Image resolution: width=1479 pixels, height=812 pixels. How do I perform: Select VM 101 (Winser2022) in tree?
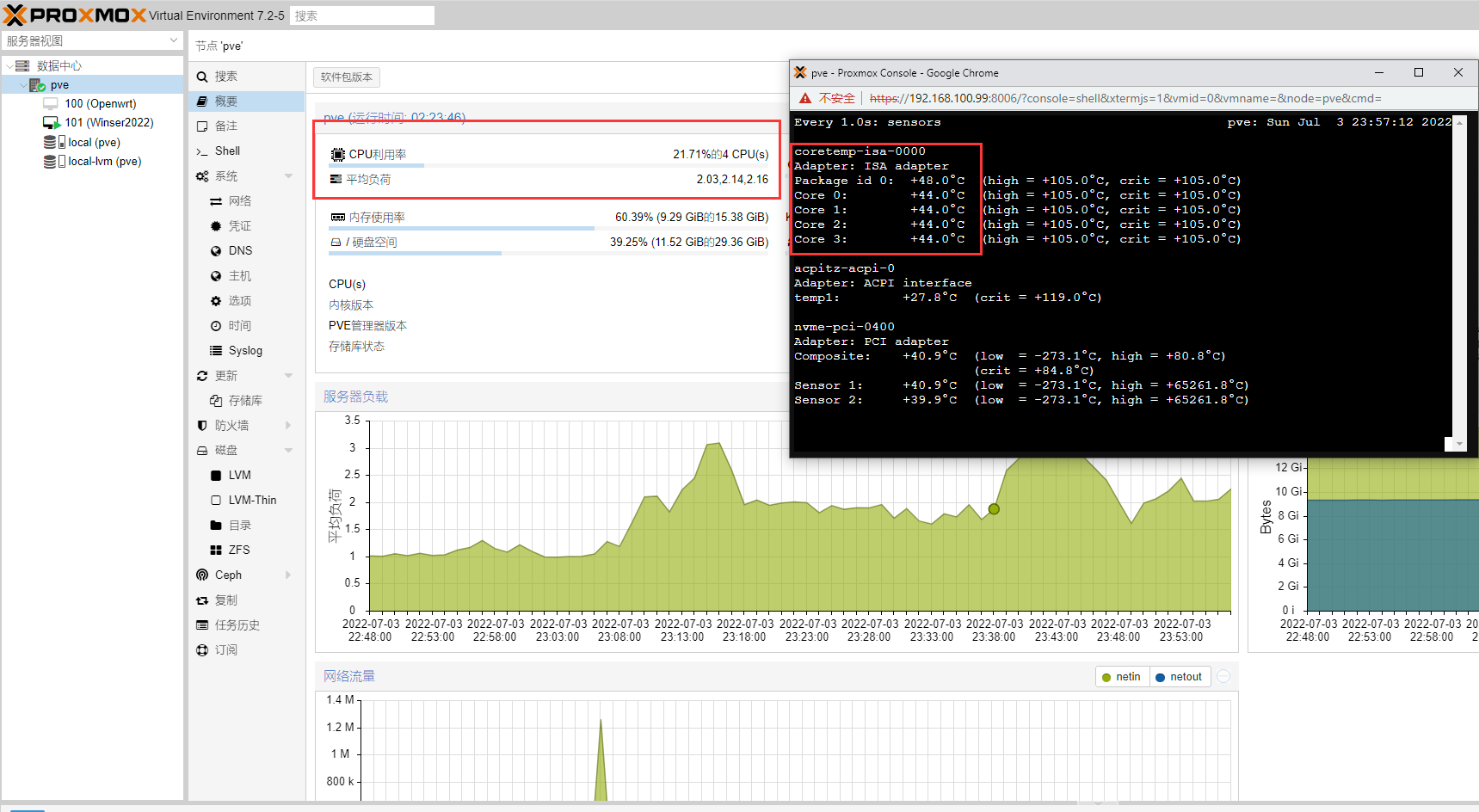pos(108,123)
